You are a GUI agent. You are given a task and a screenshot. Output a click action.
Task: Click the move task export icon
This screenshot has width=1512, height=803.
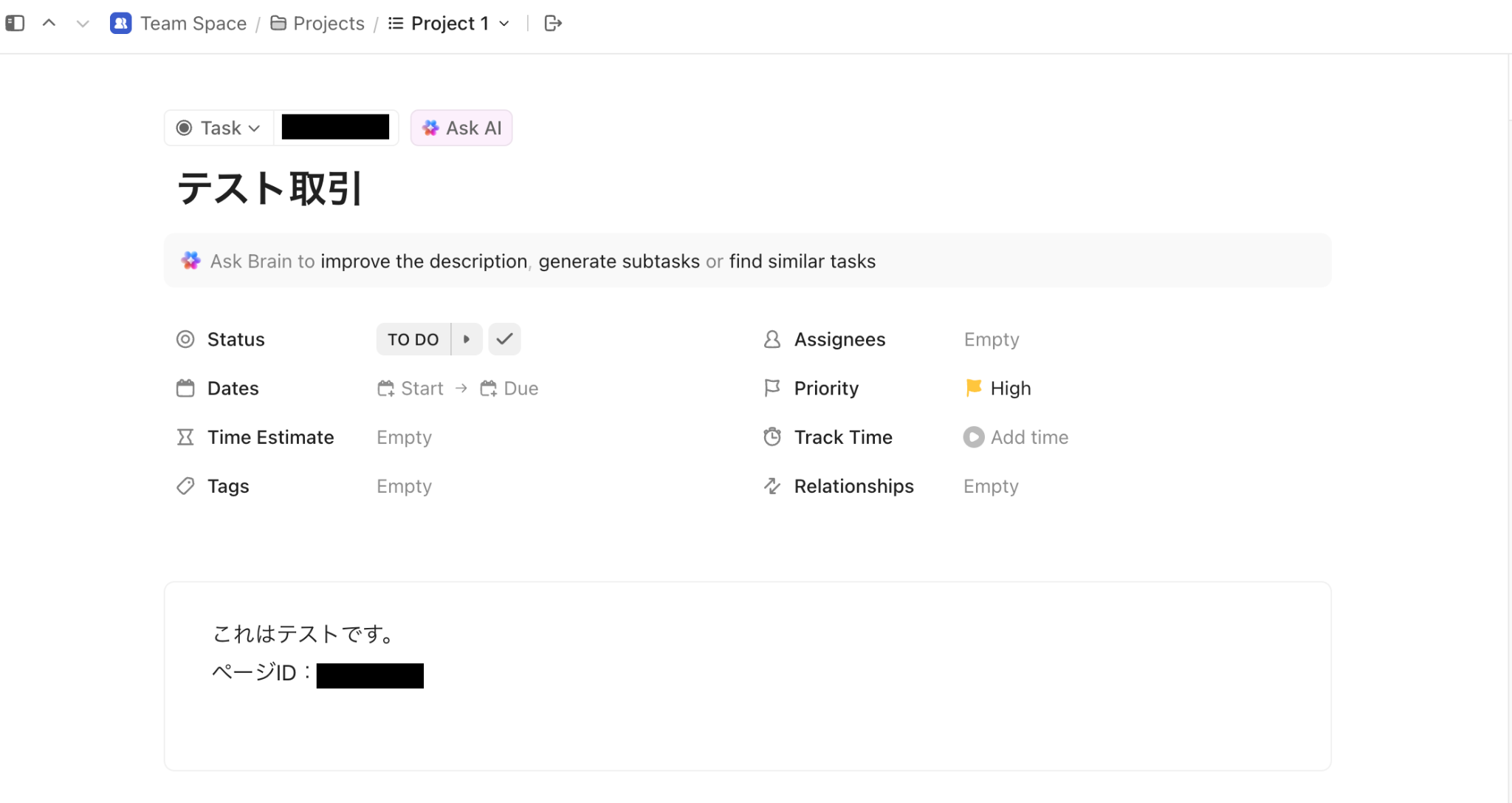click(553, 24)
